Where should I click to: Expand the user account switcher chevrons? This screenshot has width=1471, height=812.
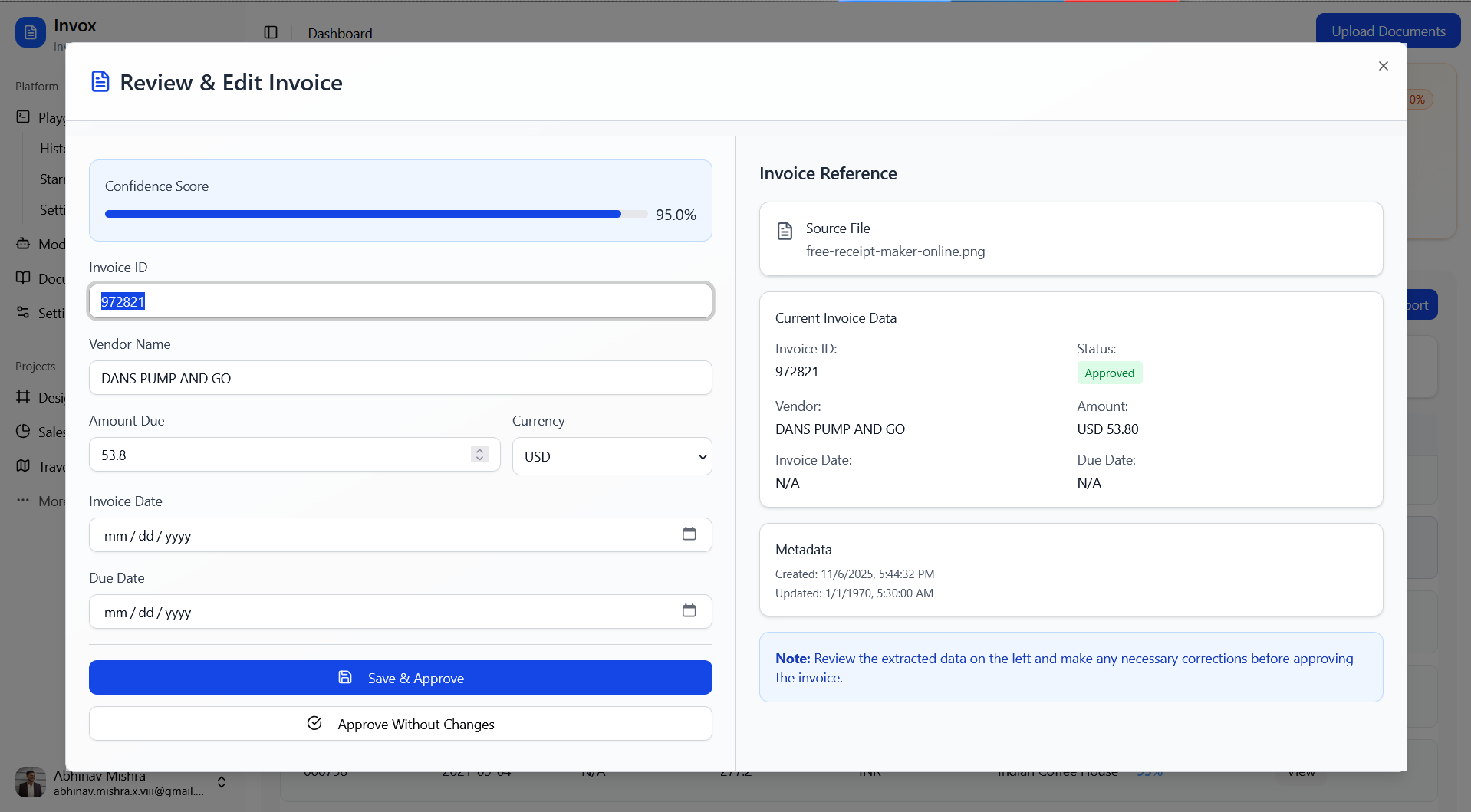click(222, 782)
